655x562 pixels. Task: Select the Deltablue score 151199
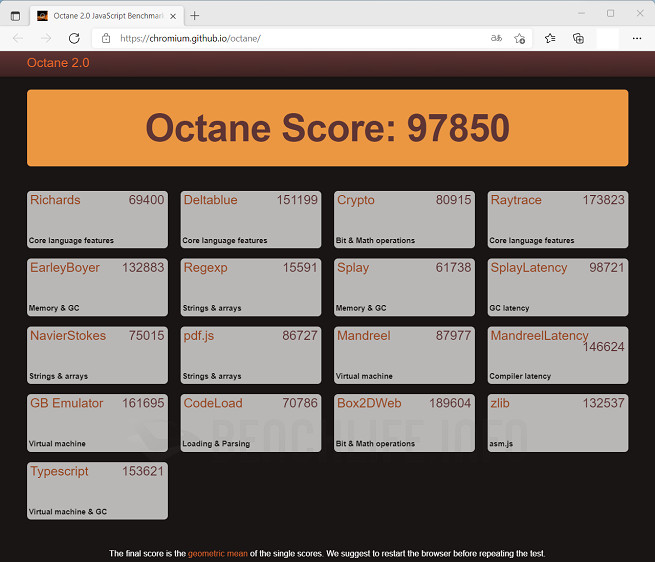click(x=297, y=200)
